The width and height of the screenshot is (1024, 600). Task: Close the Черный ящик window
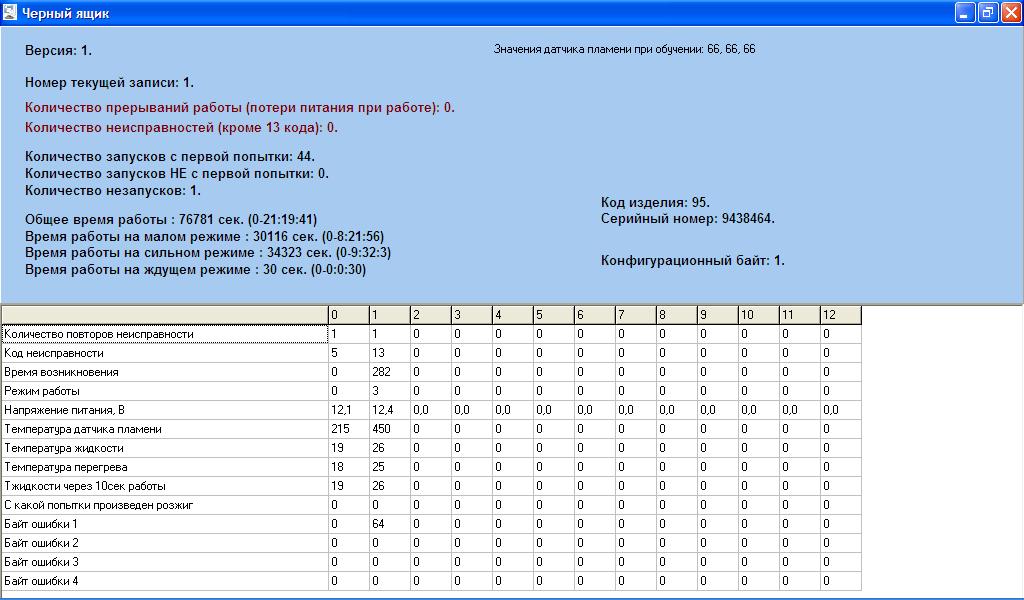coord(1011,12)
